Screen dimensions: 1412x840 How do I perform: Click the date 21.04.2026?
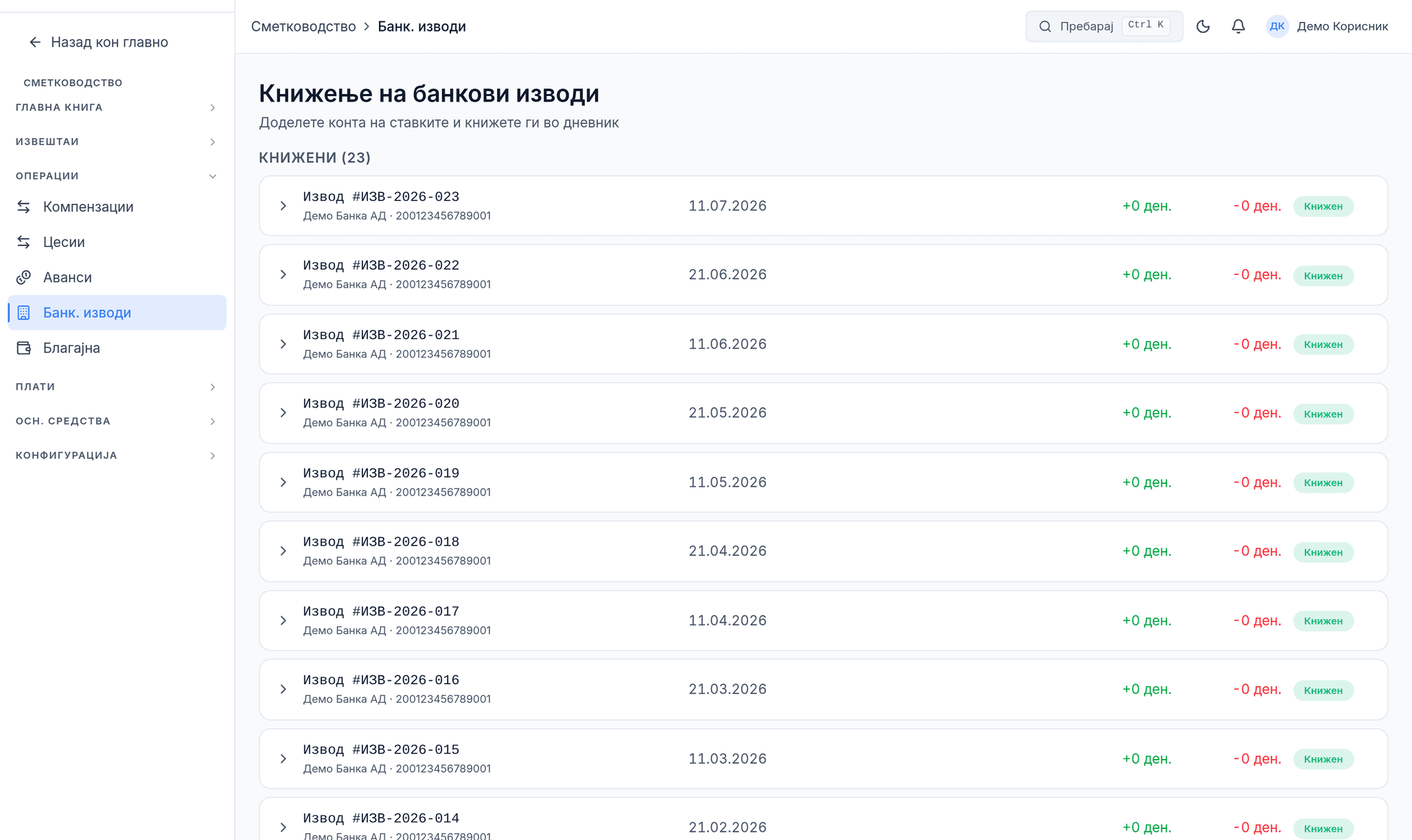pos(727,551)
